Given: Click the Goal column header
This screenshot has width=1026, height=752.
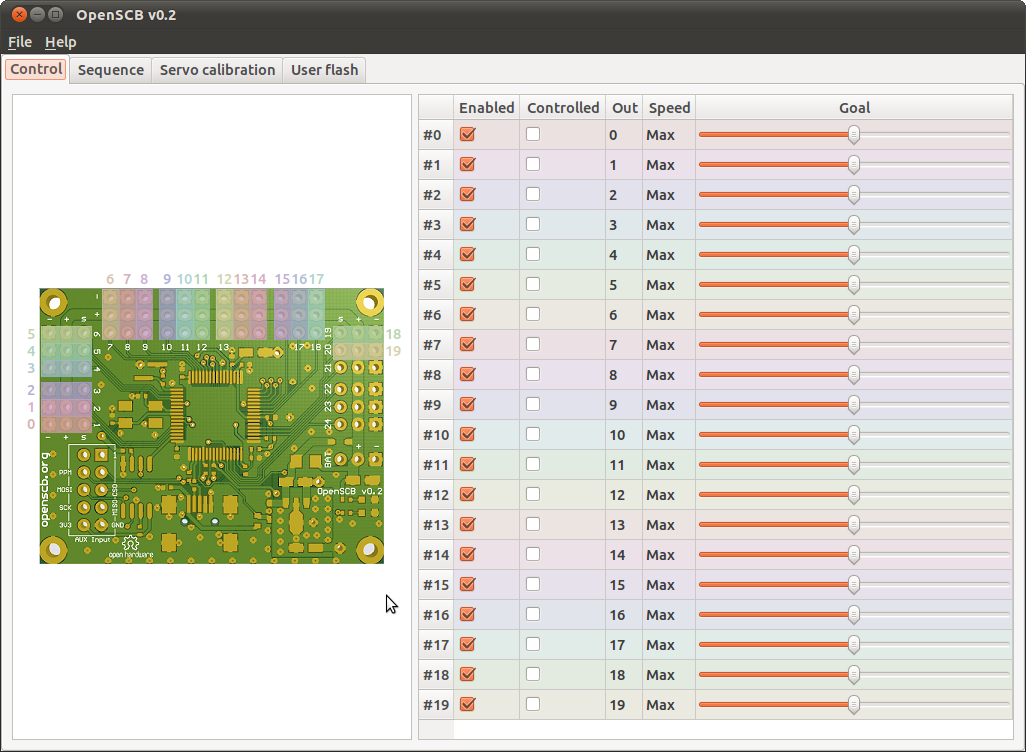Looking at the screenshot, I should click(854, 107).
